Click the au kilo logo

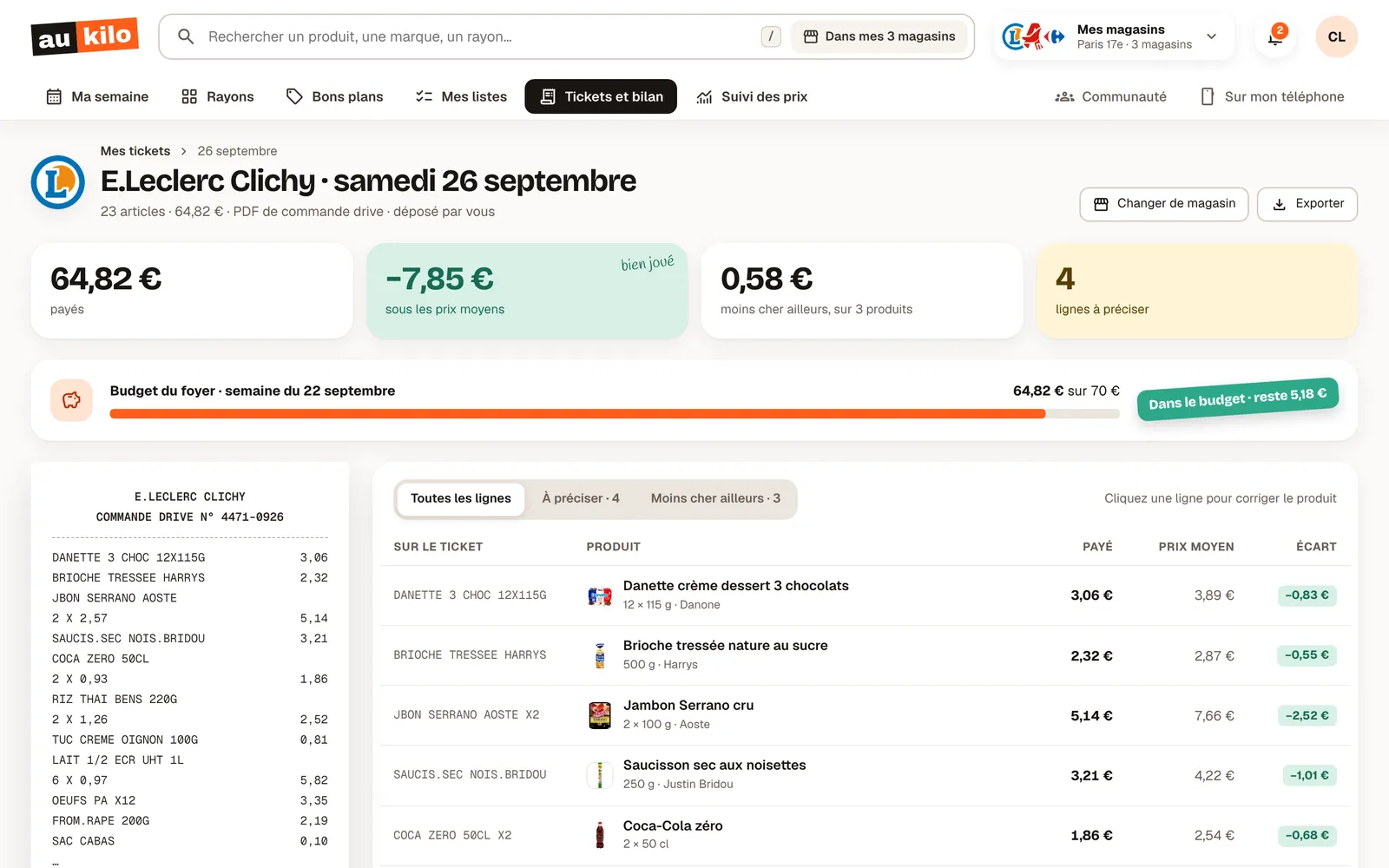[85, 36]
